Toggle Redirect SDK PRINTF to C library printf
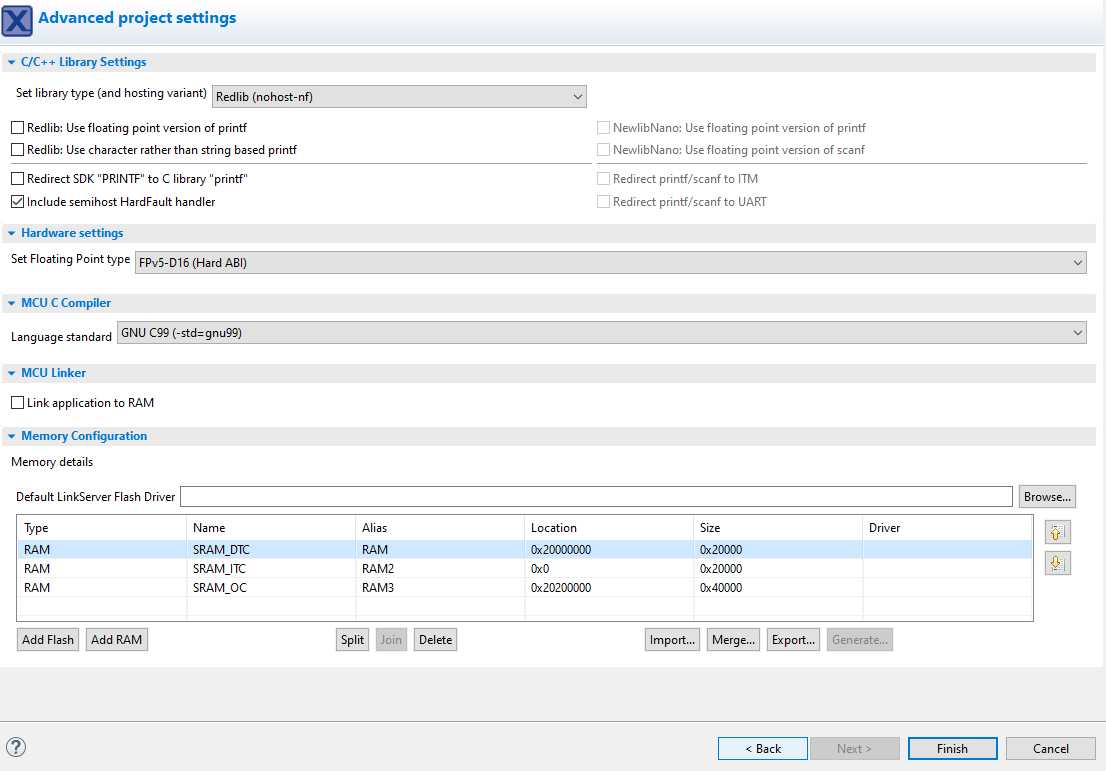 click(18, 179)
